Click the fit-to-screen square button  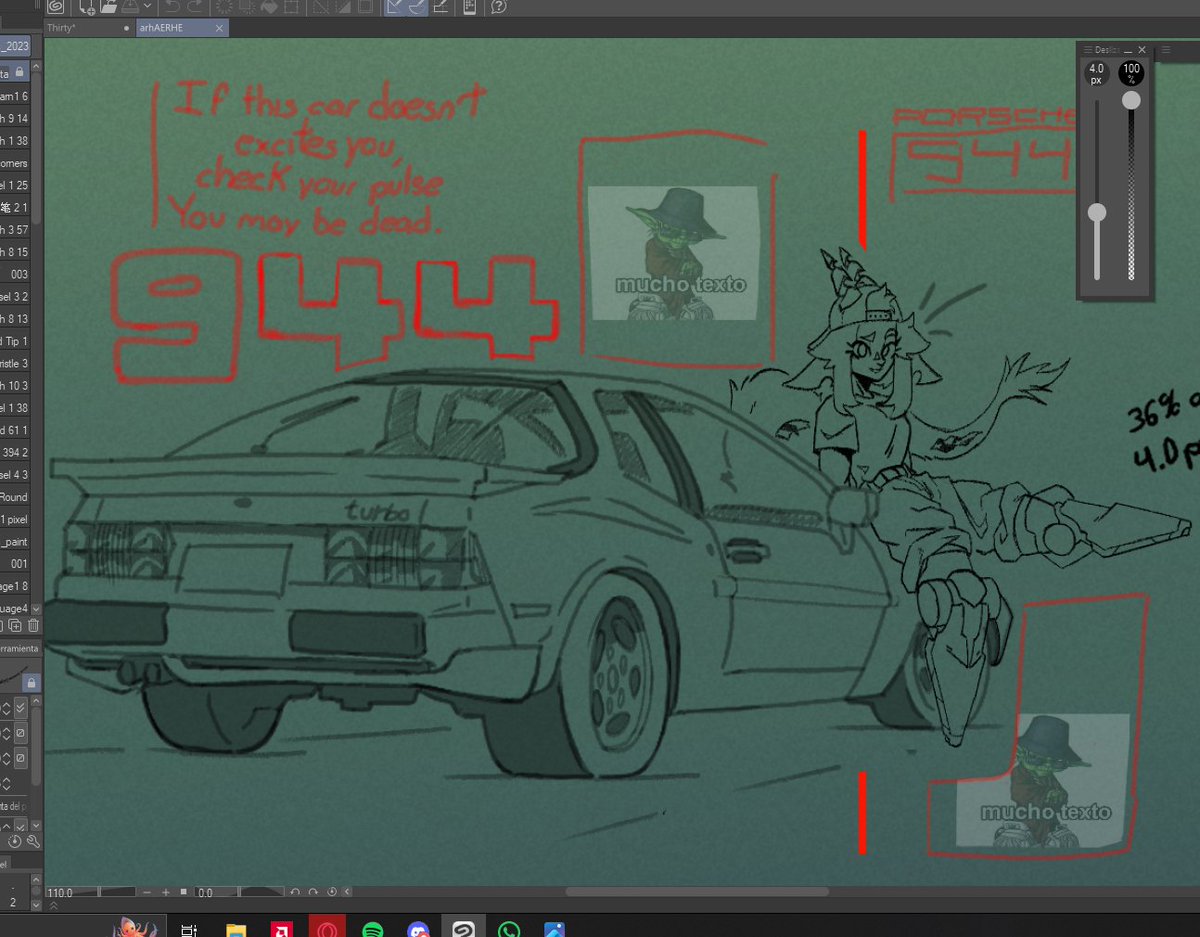pos(183,892)
